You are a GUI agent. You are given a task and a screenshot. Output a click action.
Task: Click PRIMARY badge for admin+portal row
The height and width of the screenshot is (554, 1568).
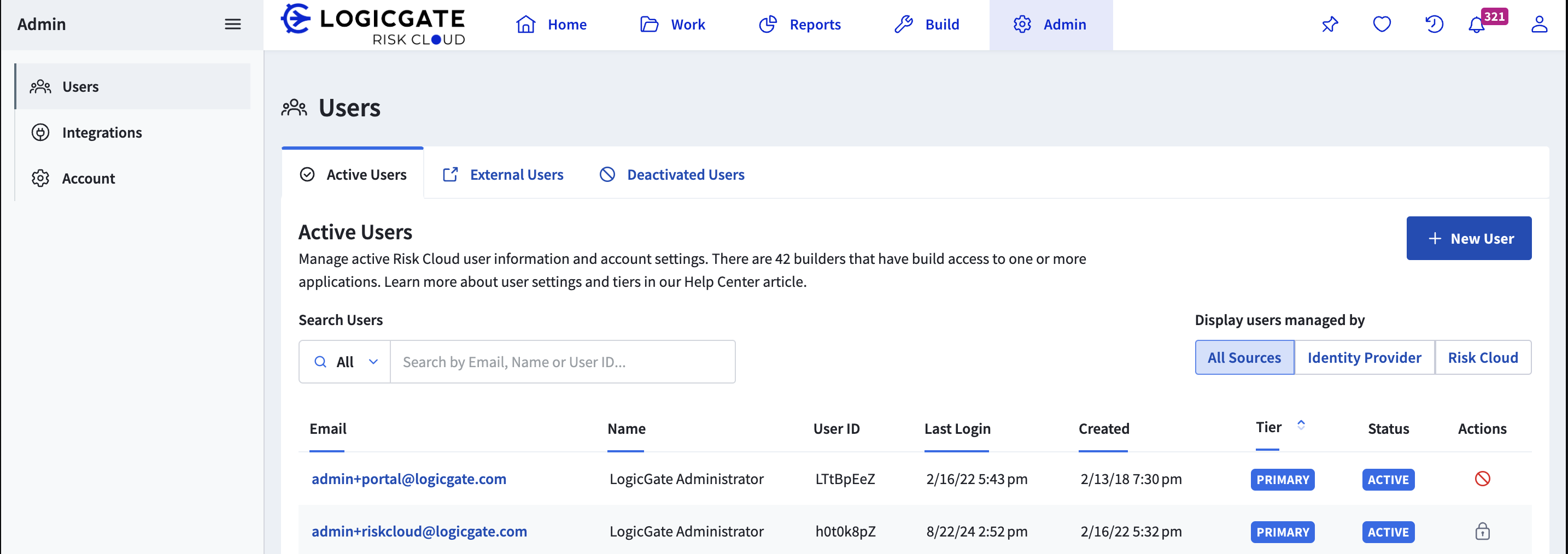tap(1283, 479)
